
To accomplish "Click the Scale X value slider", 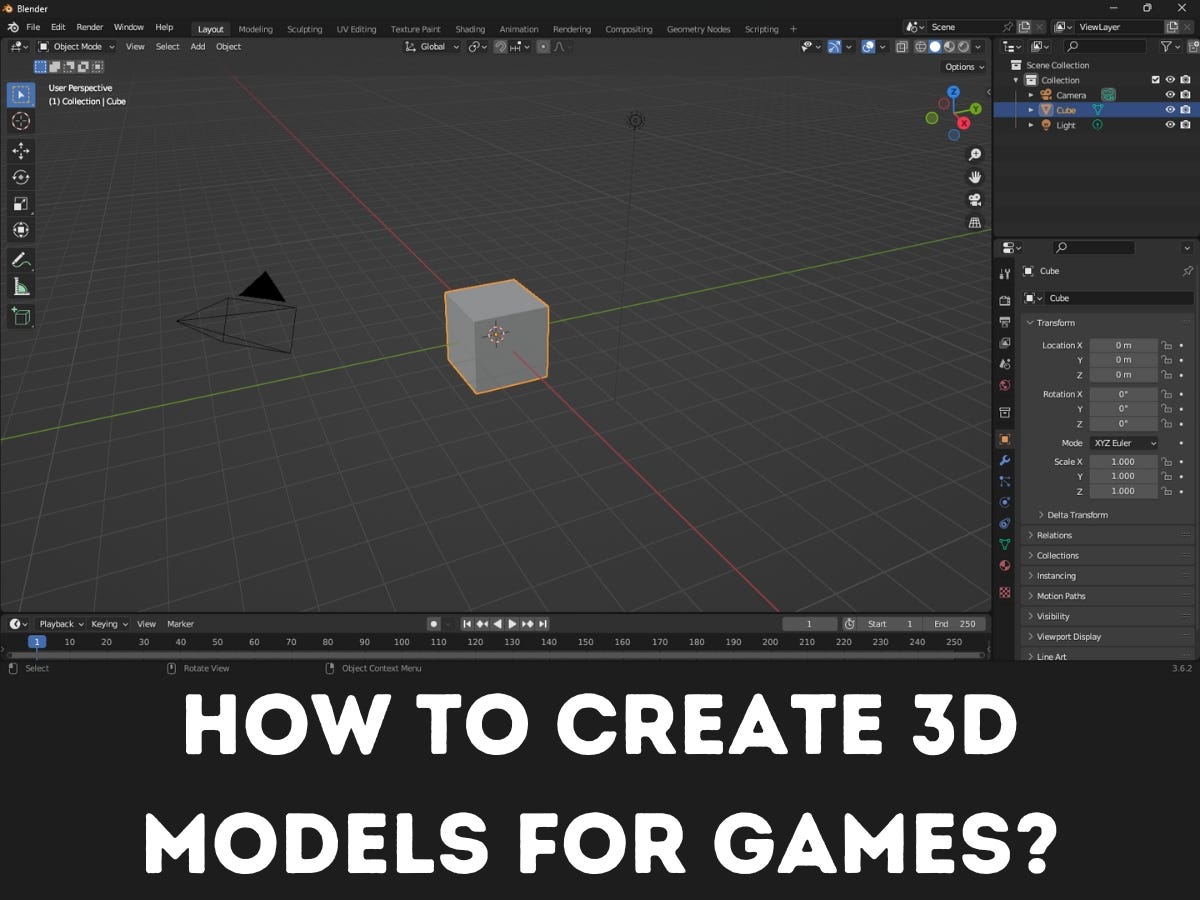I will point(1122,461).
